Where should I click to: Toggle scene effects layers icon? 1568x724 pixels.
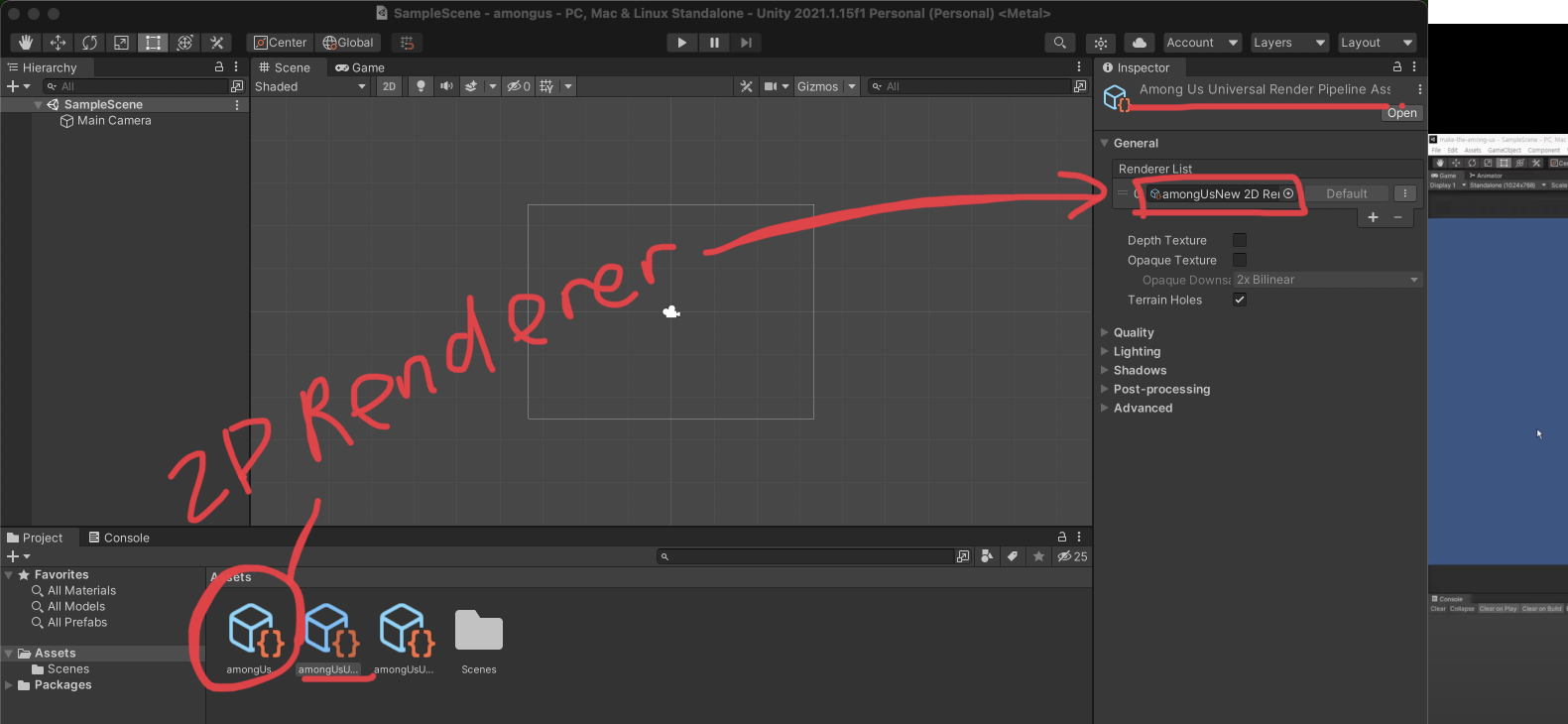[471, 86]
